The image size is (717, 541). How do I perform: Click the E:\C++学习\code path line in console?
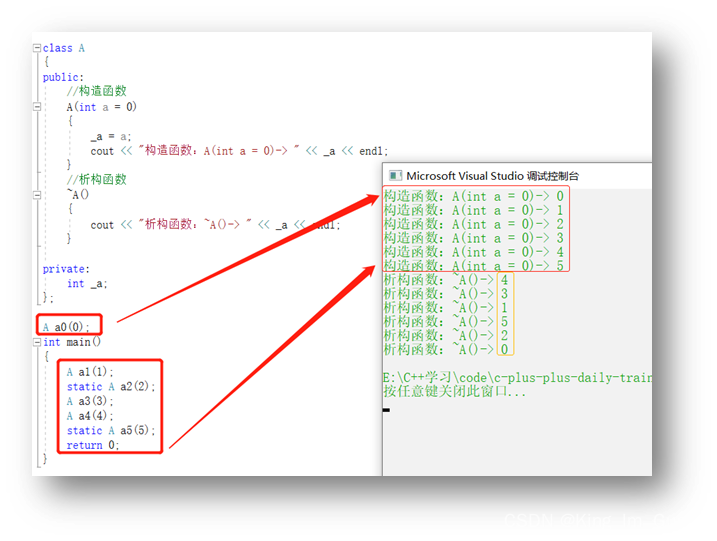(x=517, y=378)
